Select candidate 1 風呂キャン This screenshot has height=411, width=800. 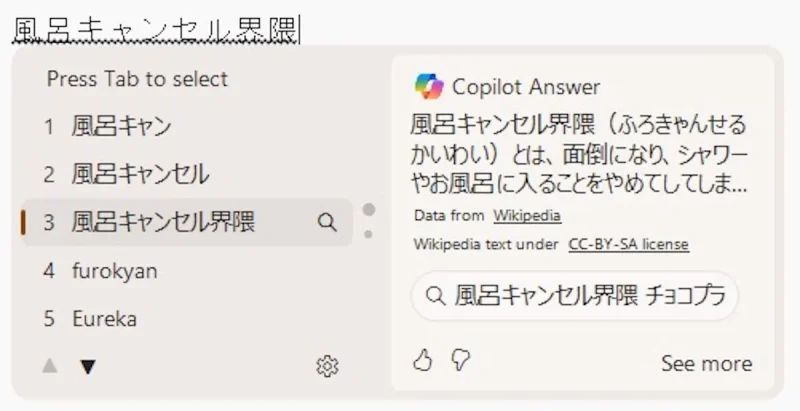tap(120, 126)
